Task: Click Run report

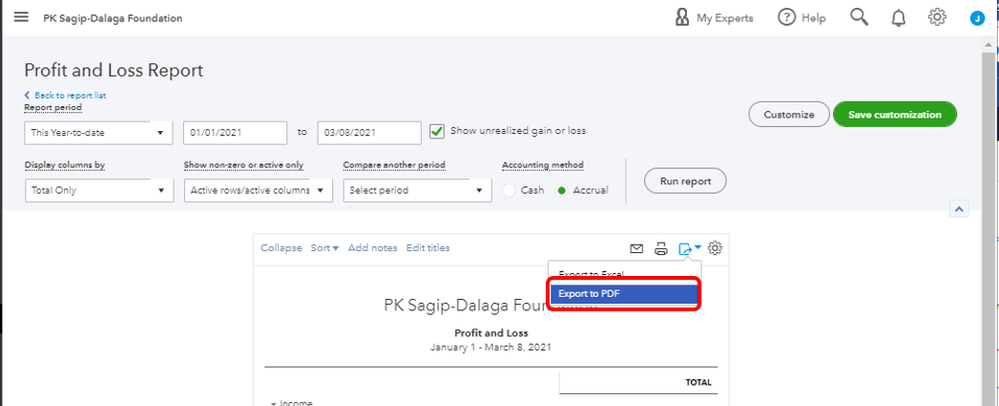Action: pos(685,181)
